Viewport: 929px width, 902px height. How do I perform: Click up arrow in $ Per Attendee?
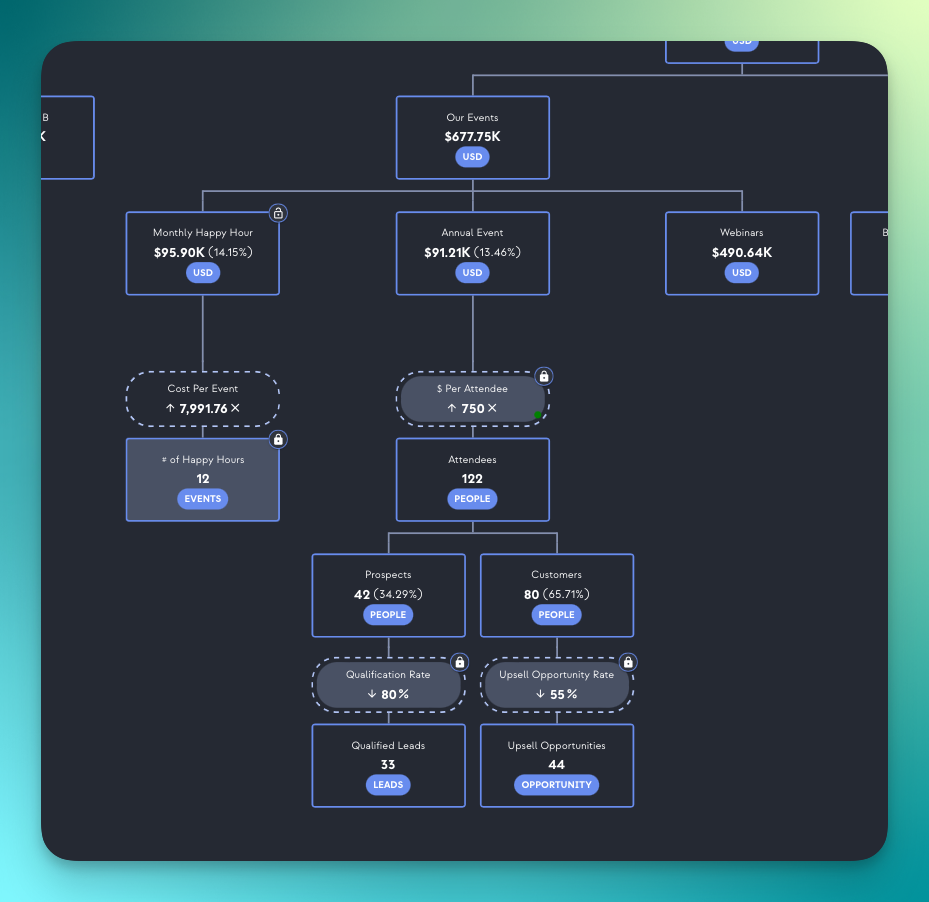point(451,408)
